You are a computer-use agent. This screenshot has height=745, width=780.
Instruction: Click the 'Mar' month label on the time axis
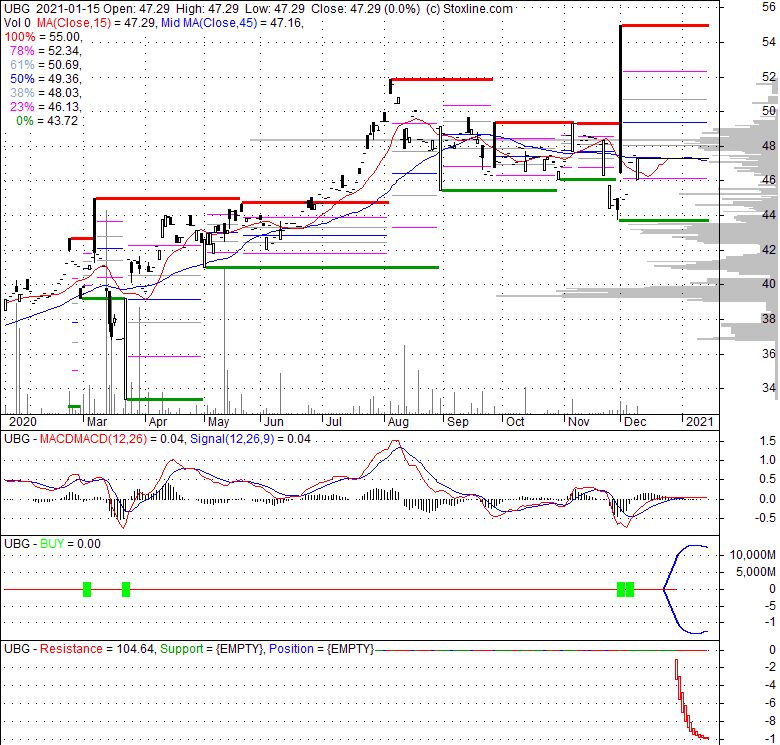(97, 422)
